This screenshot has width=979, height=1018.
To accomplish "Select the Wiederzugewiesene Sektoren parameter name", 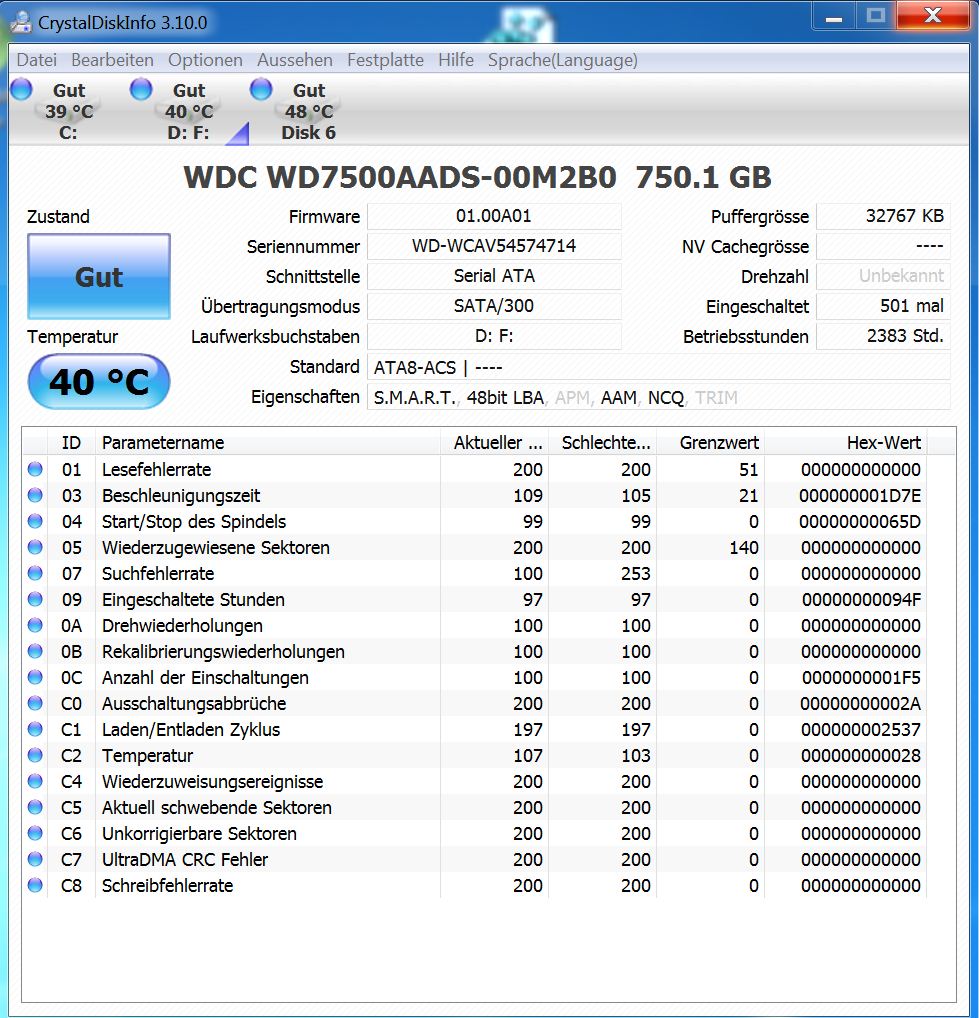I will tap(216, 548).
